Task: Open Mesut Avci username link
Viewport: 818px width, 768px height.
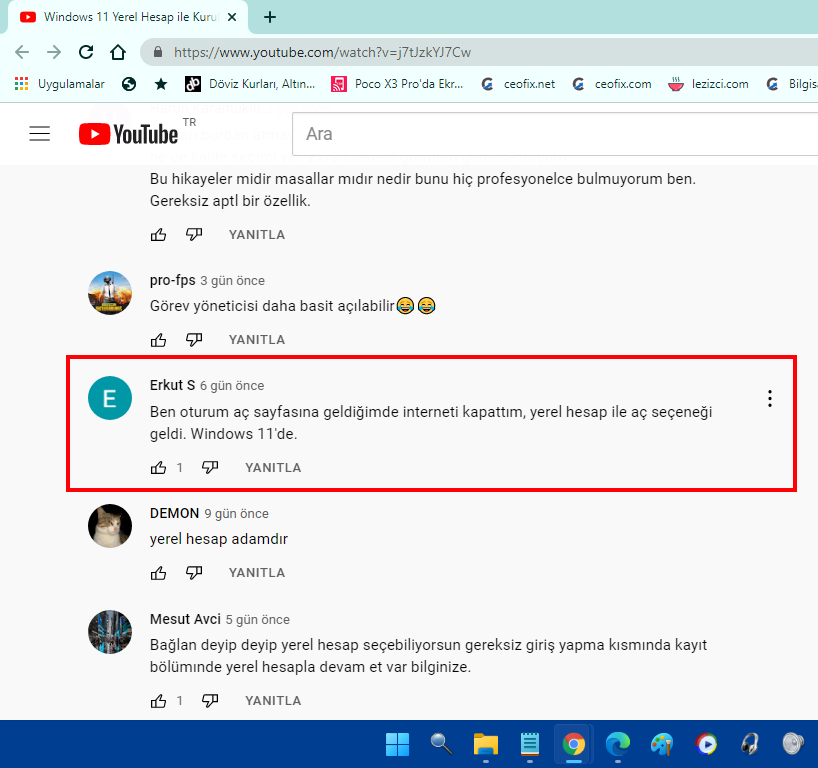Action: coord(185,619)
